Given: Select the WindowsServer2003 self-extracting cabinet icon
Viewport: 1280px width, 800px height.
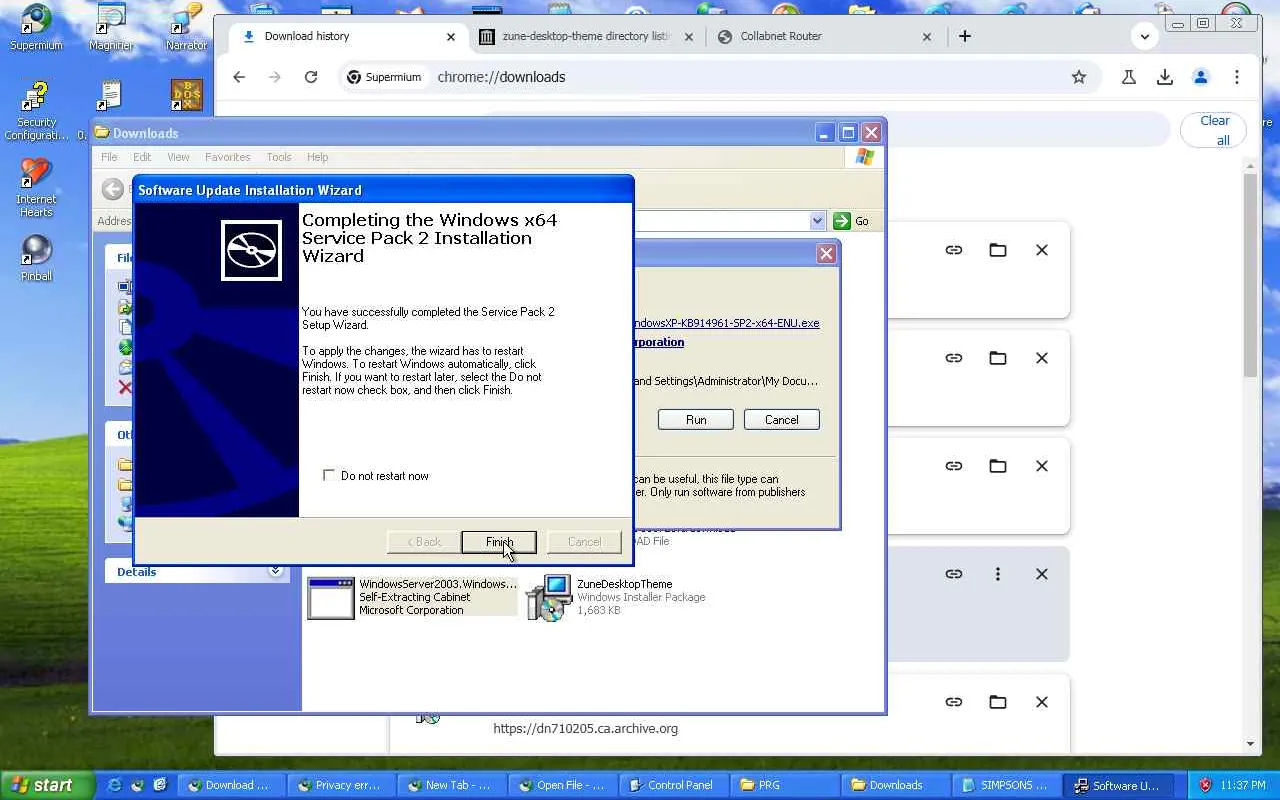Looking at the screenshot, I should pos(331,598).
